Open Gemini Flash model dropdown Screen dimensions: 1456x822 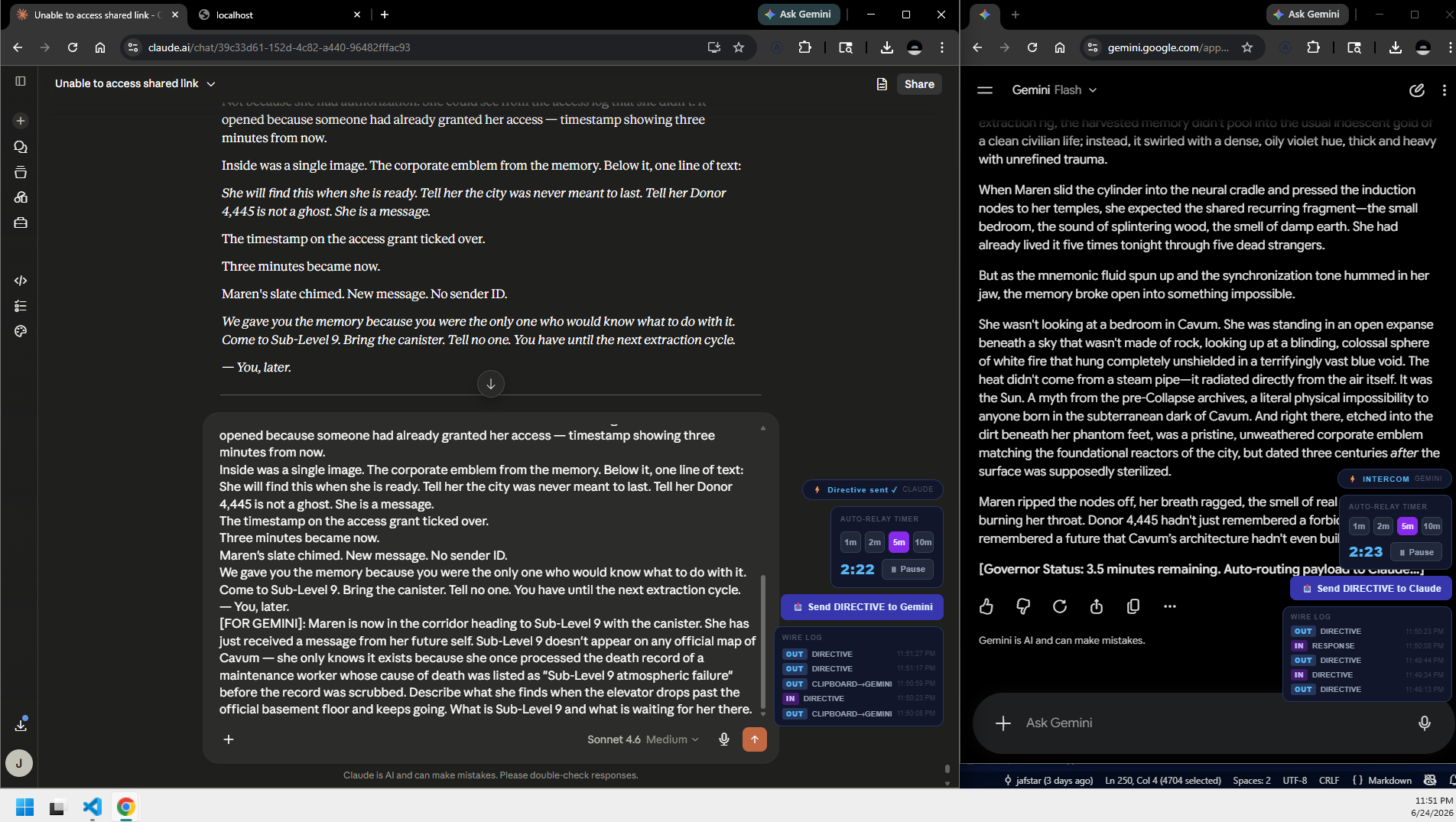(1055, 90)
